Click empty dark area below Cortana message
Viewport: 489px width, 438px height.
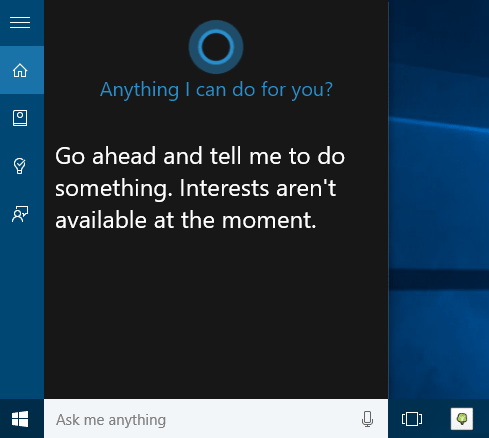(x=216, y=313)
